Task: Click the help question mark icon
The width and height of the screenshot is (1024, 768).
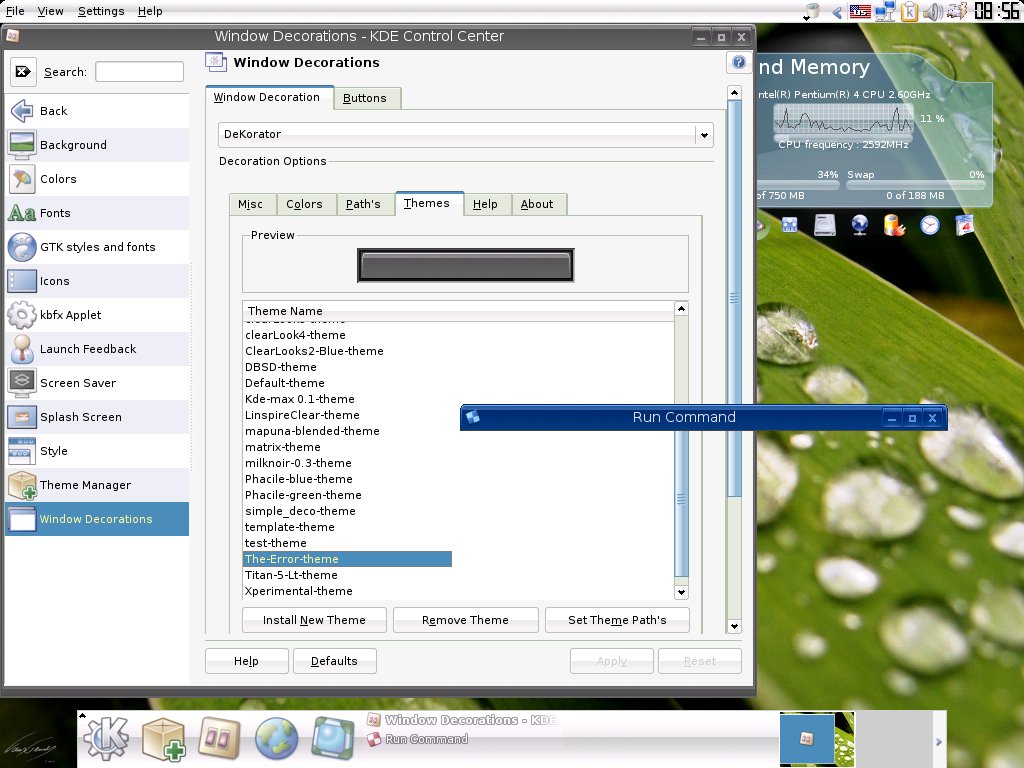Action: click(x=739, y=62)
